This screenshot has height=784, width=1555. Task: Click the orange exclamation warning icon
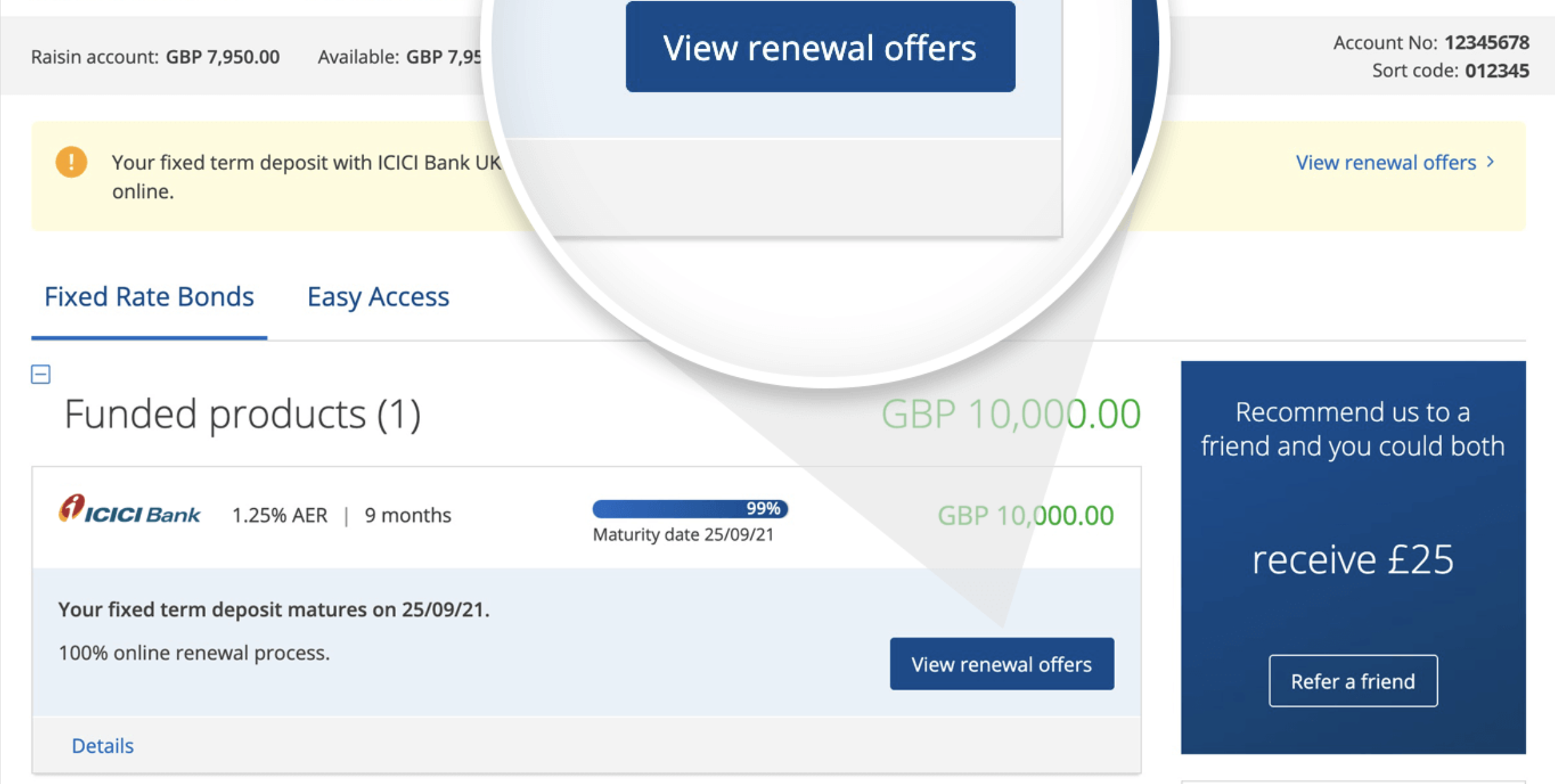(71, 162)
